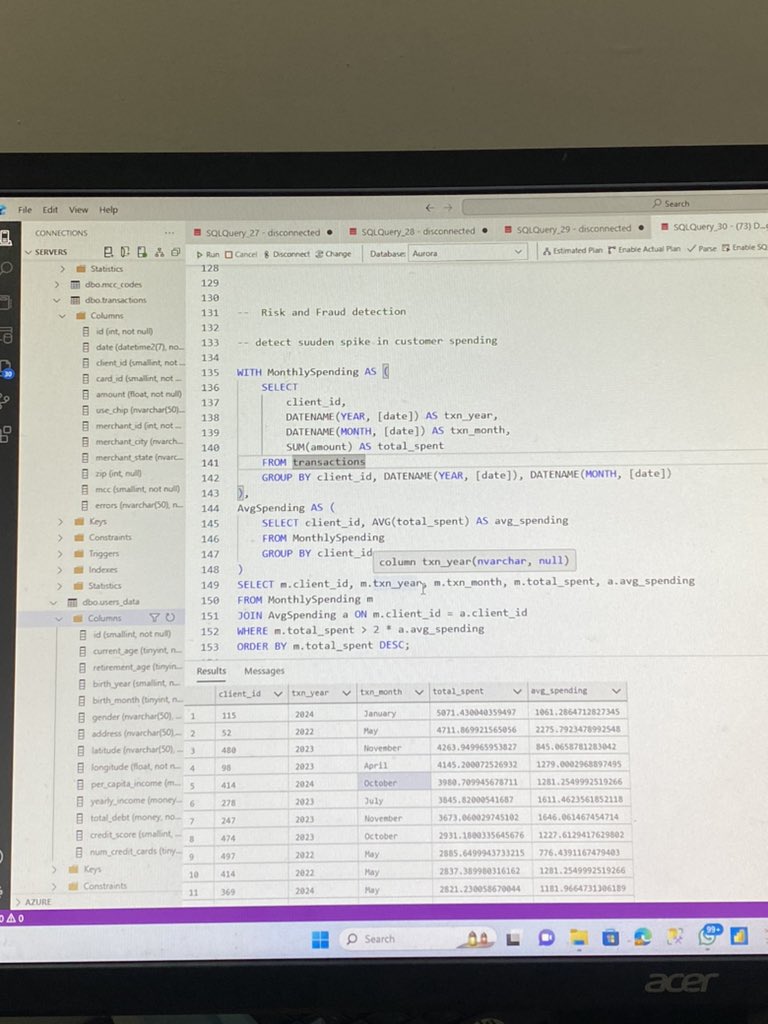Image resolution: width=768 pixels, height=1024 pixels.
Task: Open the Database dropdown showing Aurora
Action: (x=467, y=253)
